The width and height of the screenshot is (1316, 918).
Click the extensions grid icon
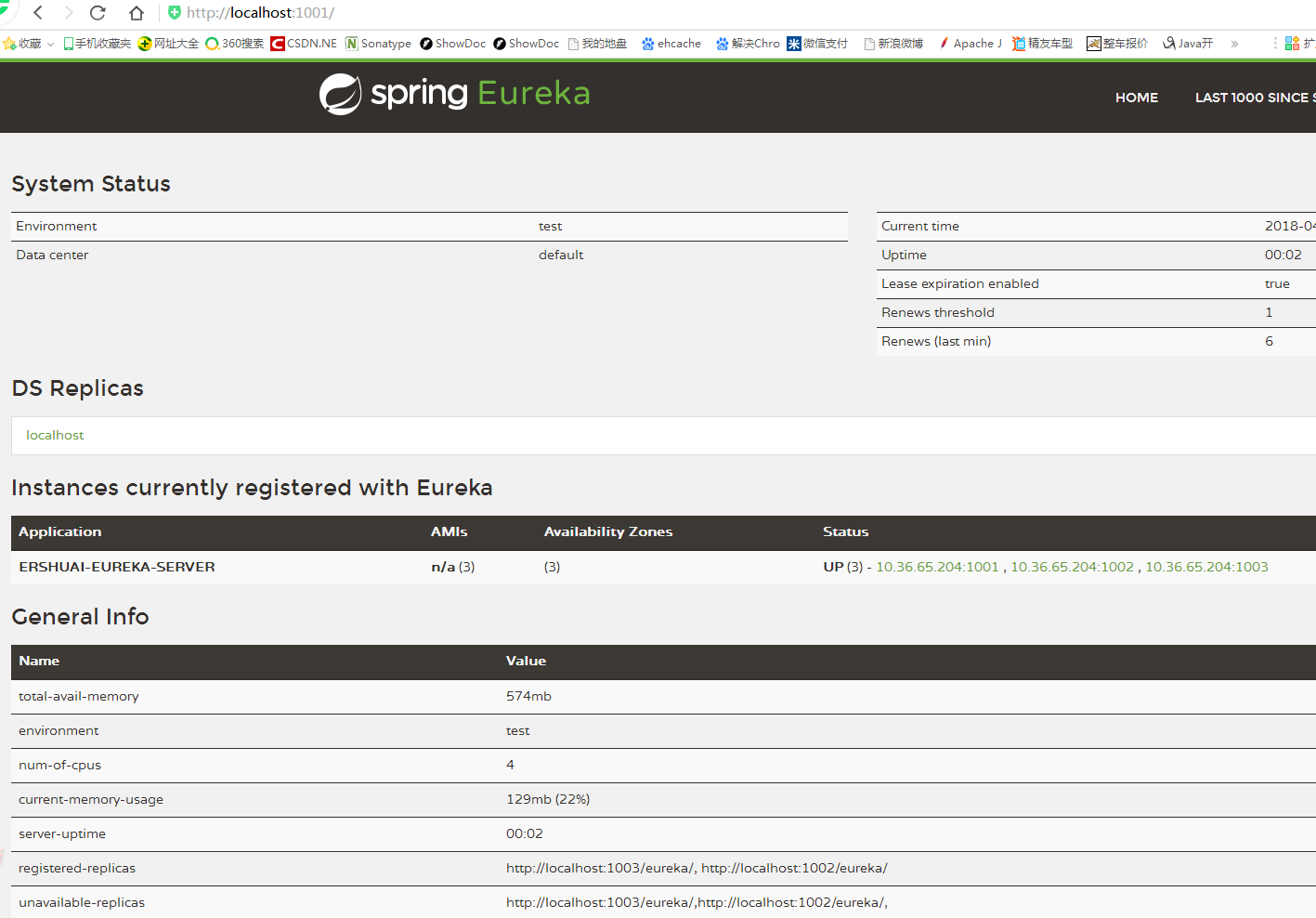tap(1292, 44)
